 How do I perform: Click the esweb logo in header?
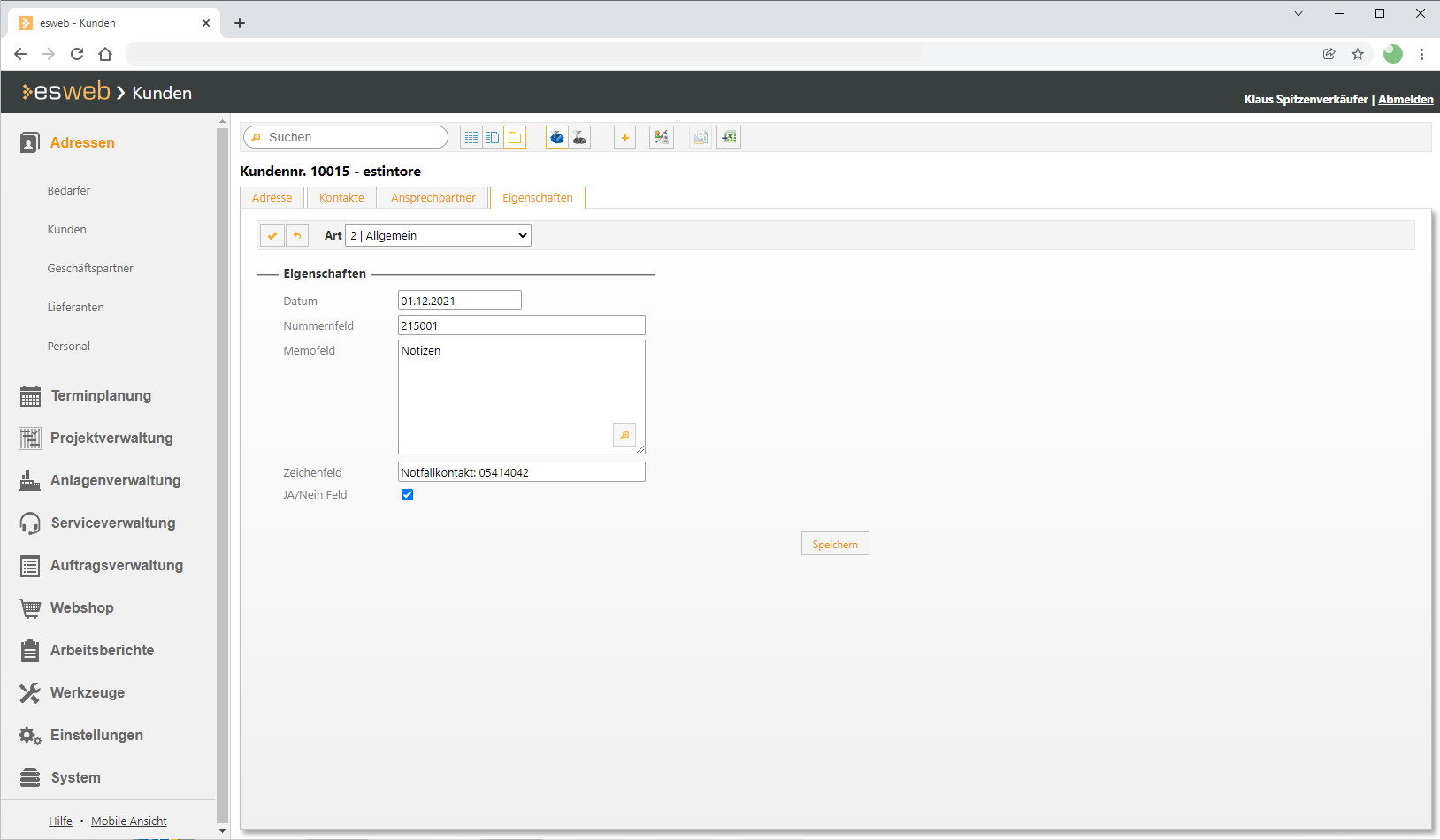tap(66, 92)
